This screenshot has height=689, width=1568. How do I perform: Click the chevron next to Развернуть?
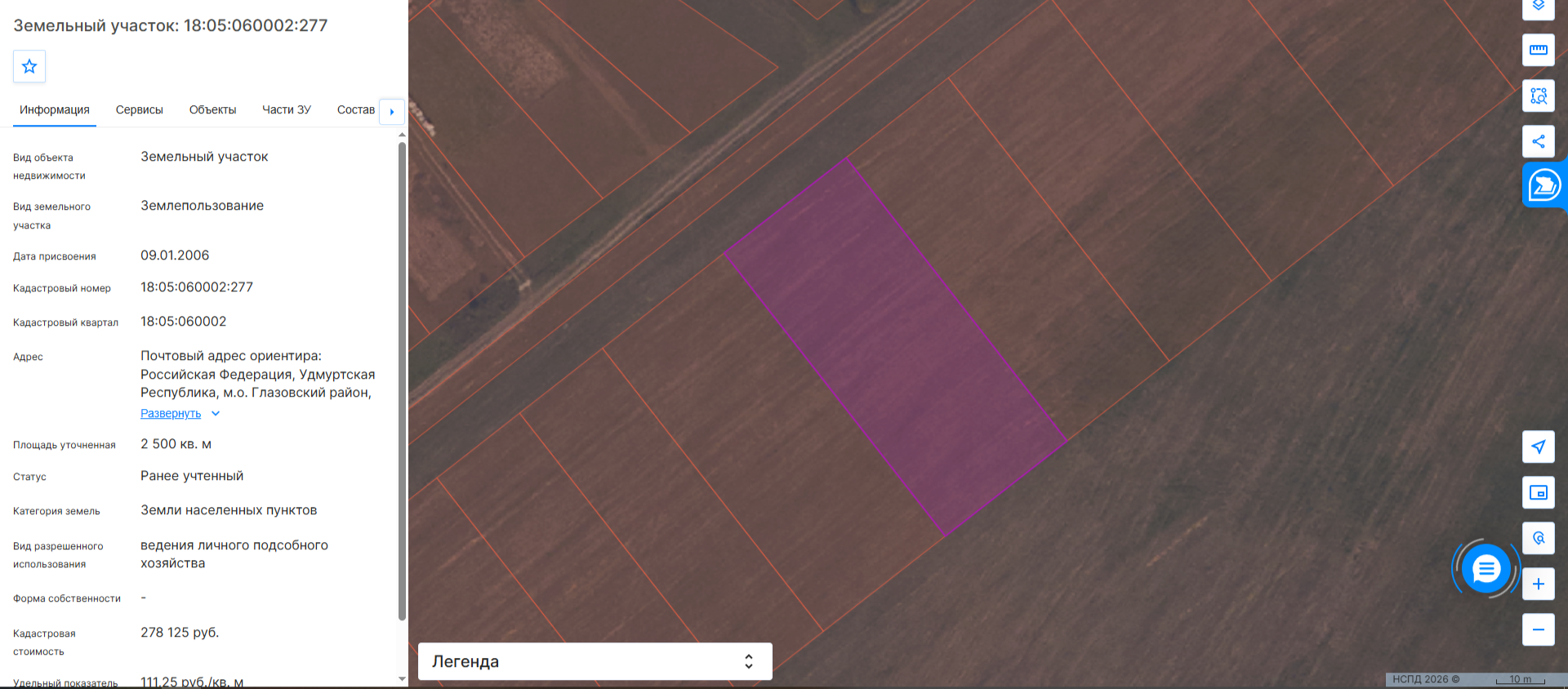coord(216,413)
